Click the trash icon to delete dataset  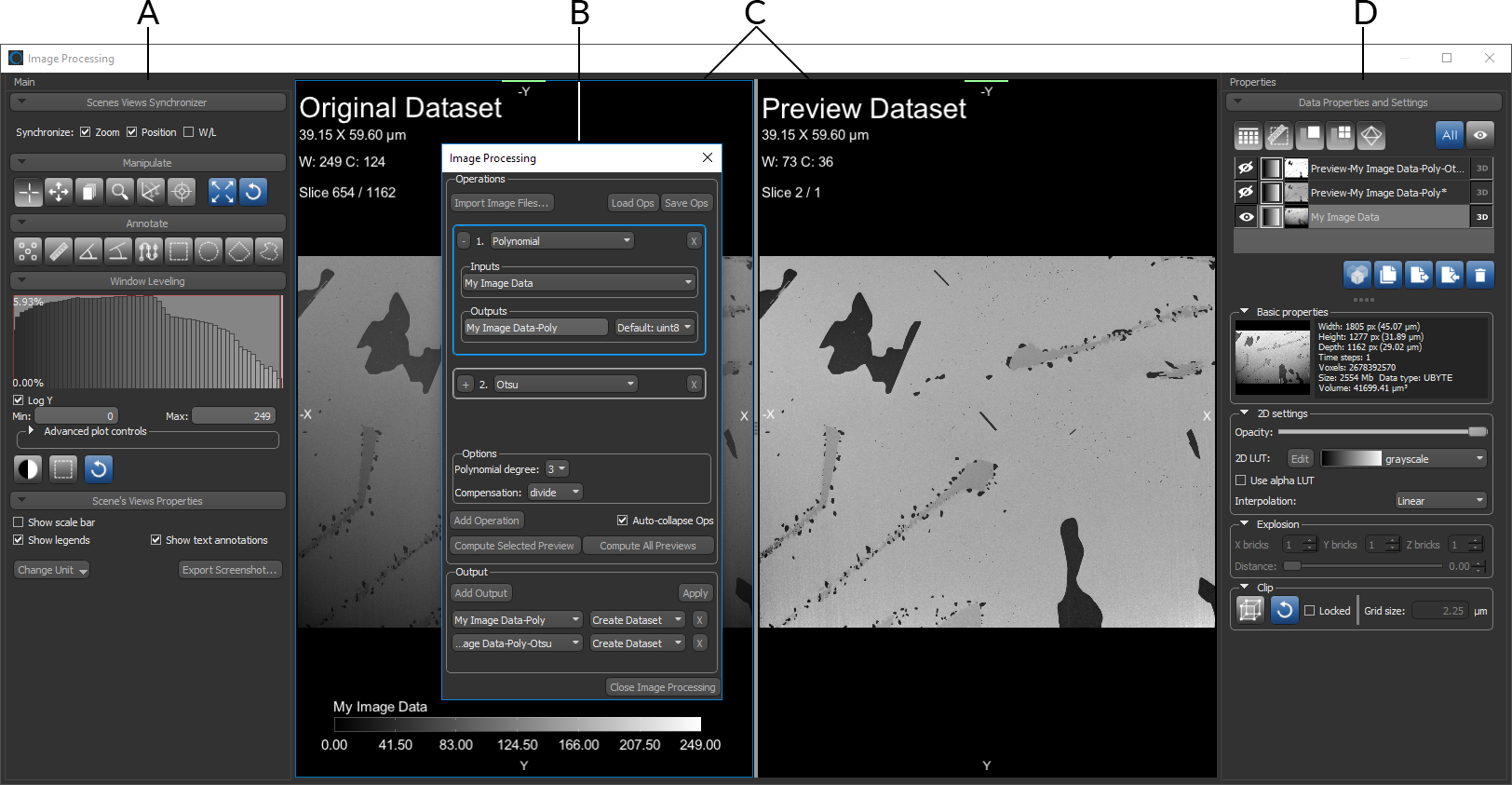[x=1479, y=275]
